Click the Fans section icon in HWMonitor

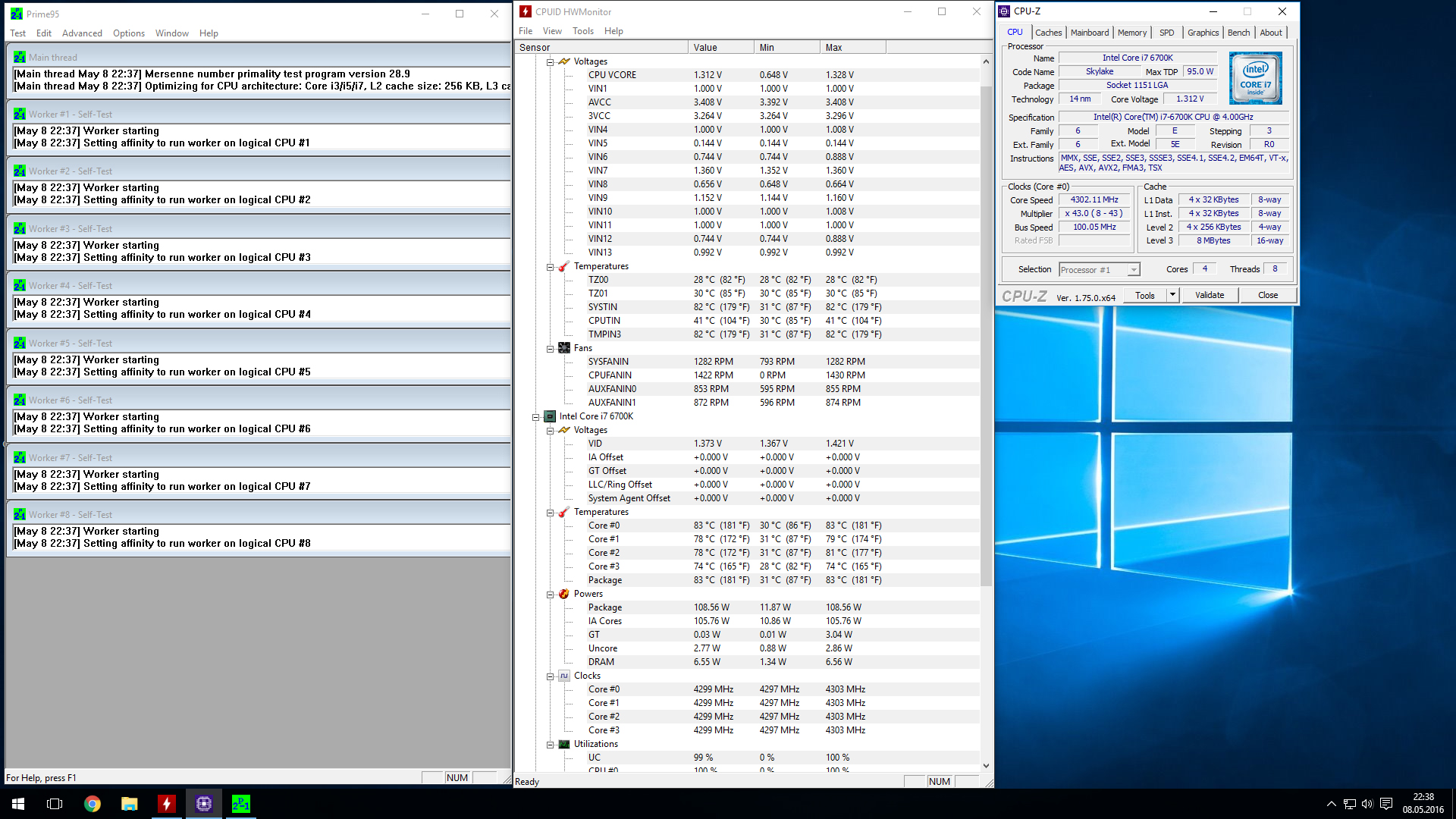[x=564, y=348]
